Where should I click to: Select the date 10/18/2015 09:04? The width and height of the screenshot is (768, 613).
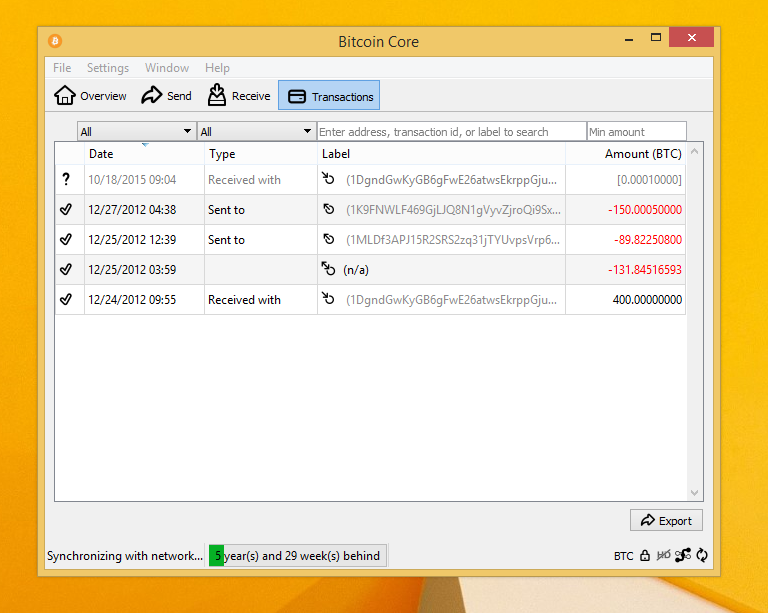(x=132, y=180)
